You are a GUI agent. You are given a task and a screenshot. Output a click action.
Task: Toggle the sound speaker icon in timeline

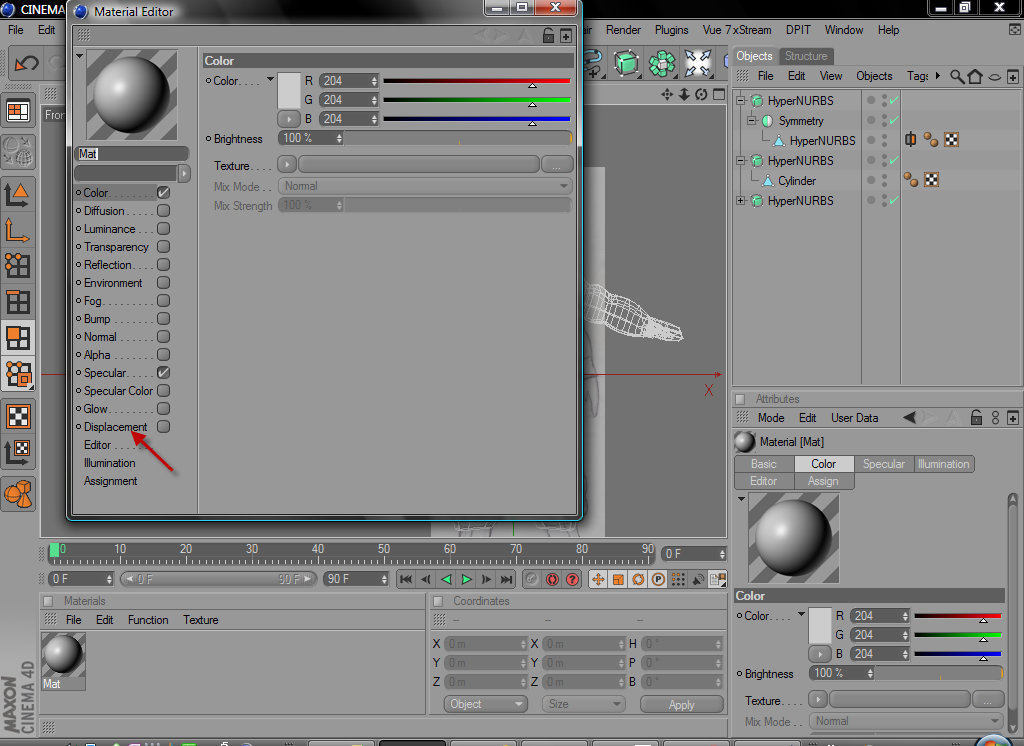tap(698, 579)
